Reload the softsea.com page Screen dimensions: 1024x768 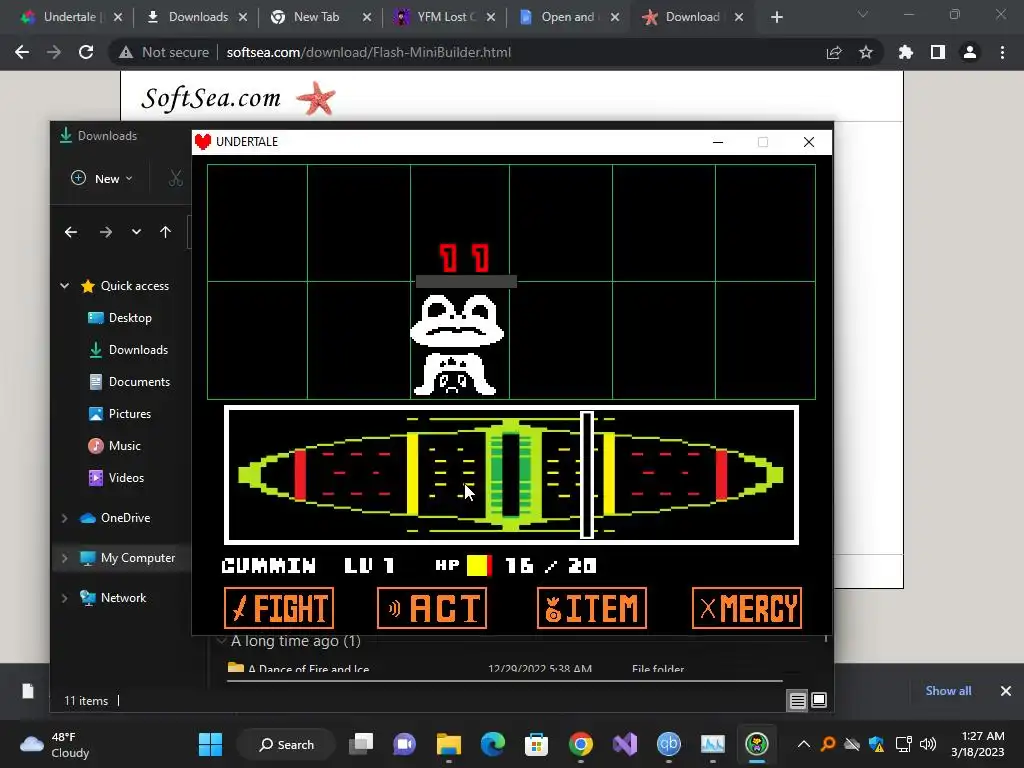[x=86, y=52]
